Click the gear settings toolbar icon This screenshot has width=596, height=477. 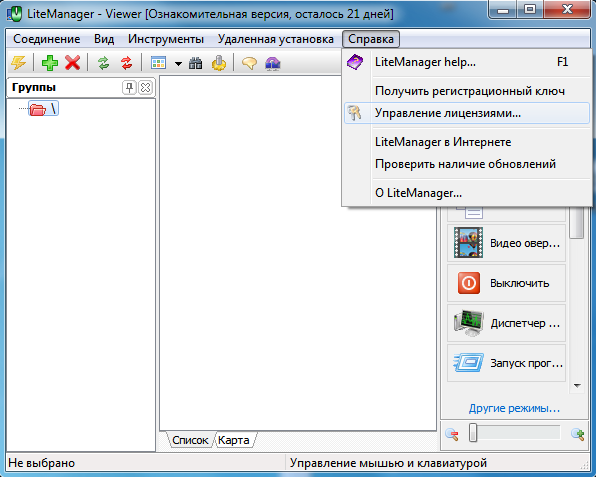tap(219, 63)
